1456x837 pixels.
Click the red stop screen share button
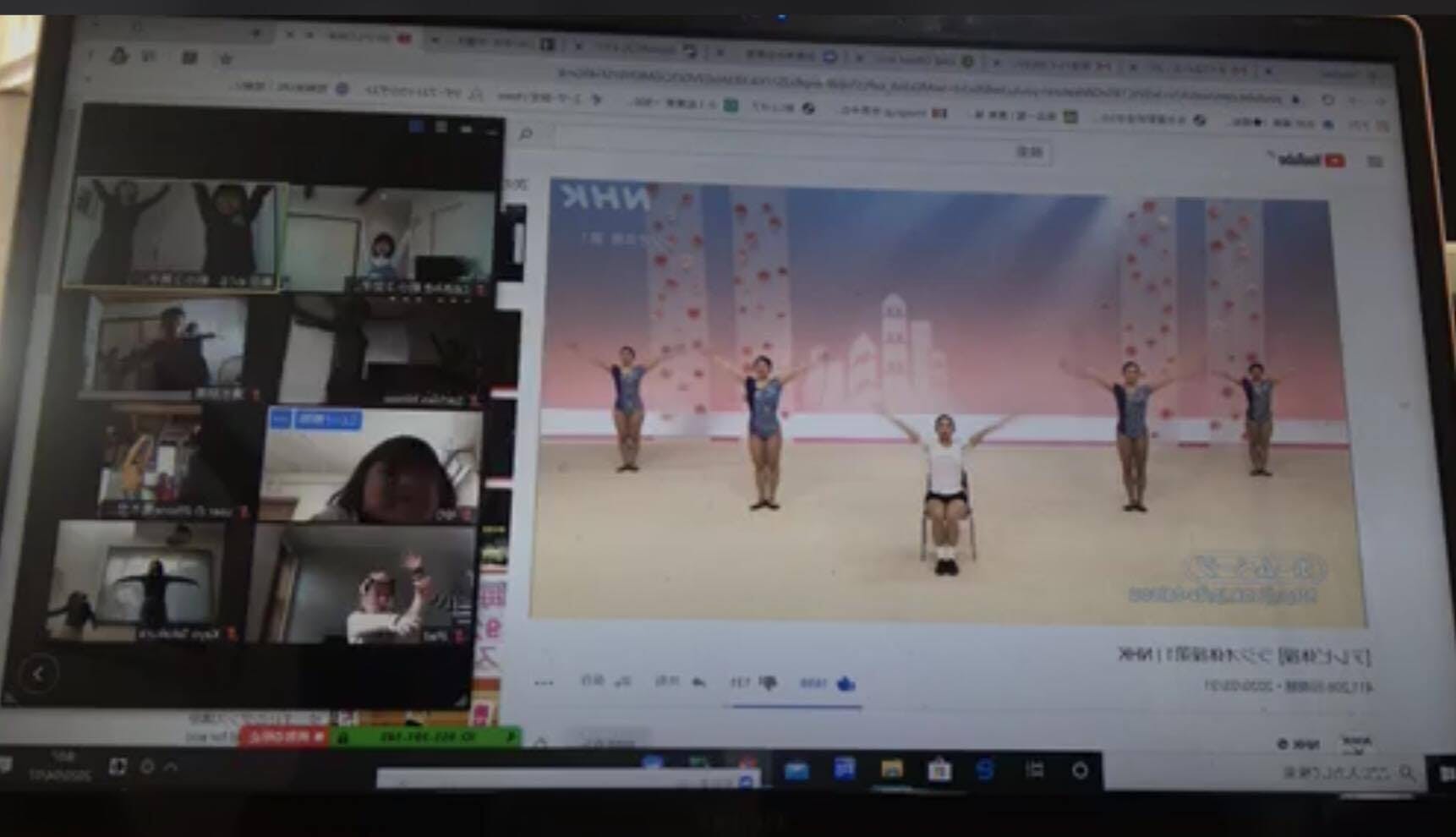click(x=285, y=737)
